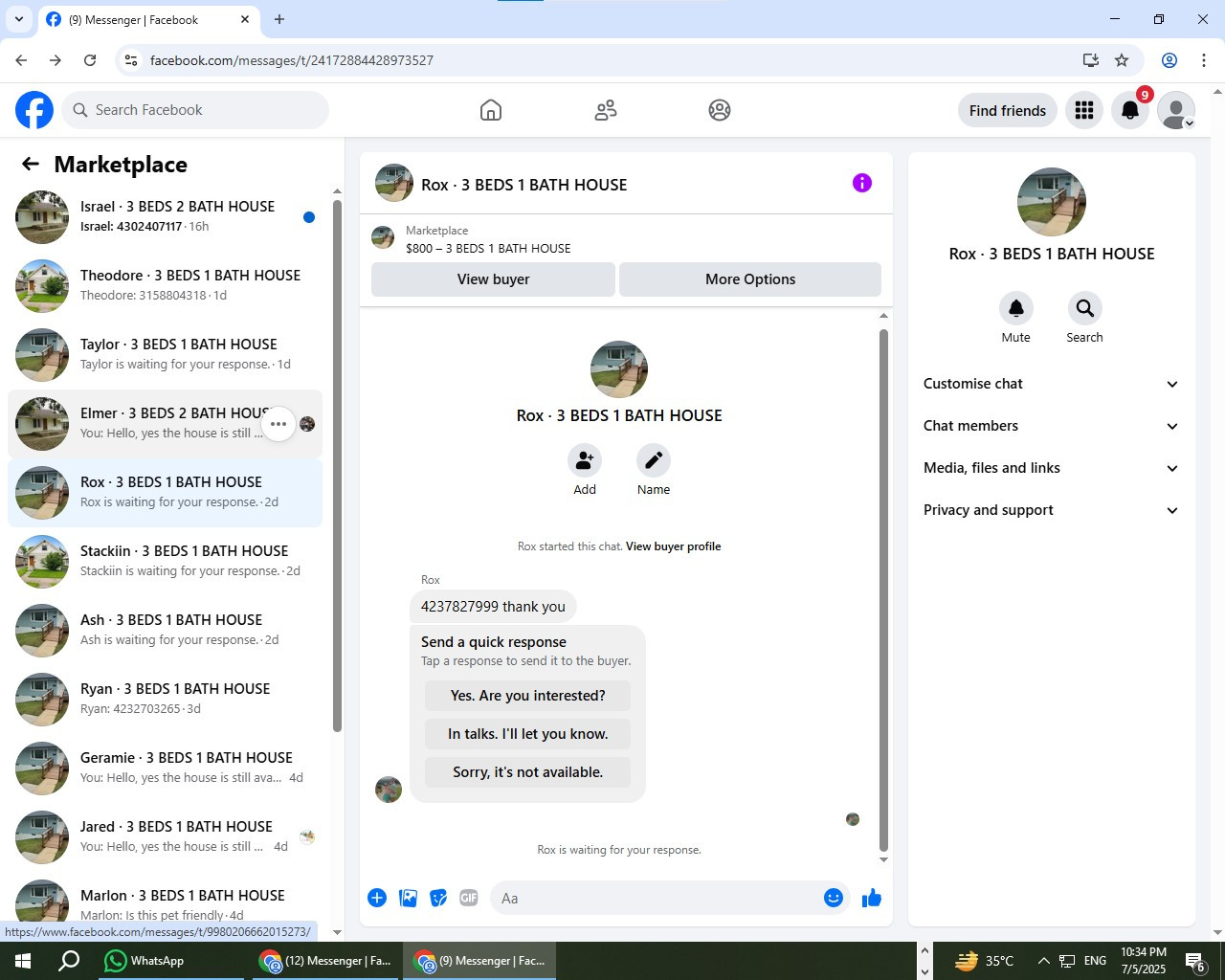Send quick reply In talks. I'll let you know.
Viewport: 1225px width, 980px height.
tap(528, 734)
